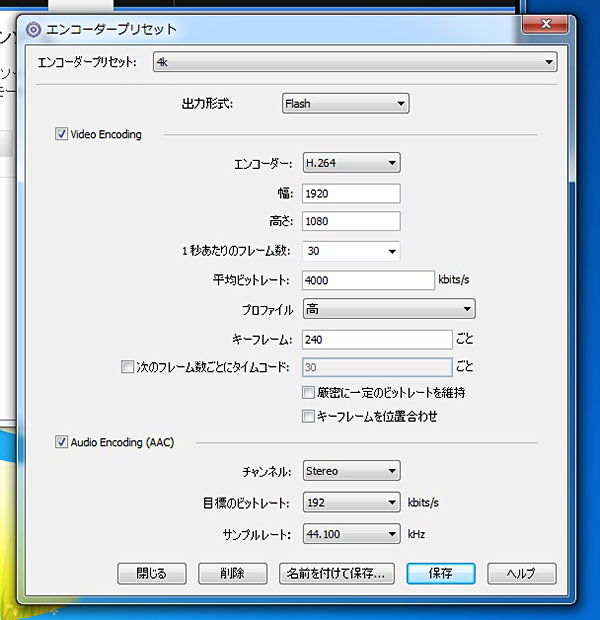Click the kbits/s label beside 平均ビットレート
The width and height of the screenshot is (600, 620).
[454, 280]
